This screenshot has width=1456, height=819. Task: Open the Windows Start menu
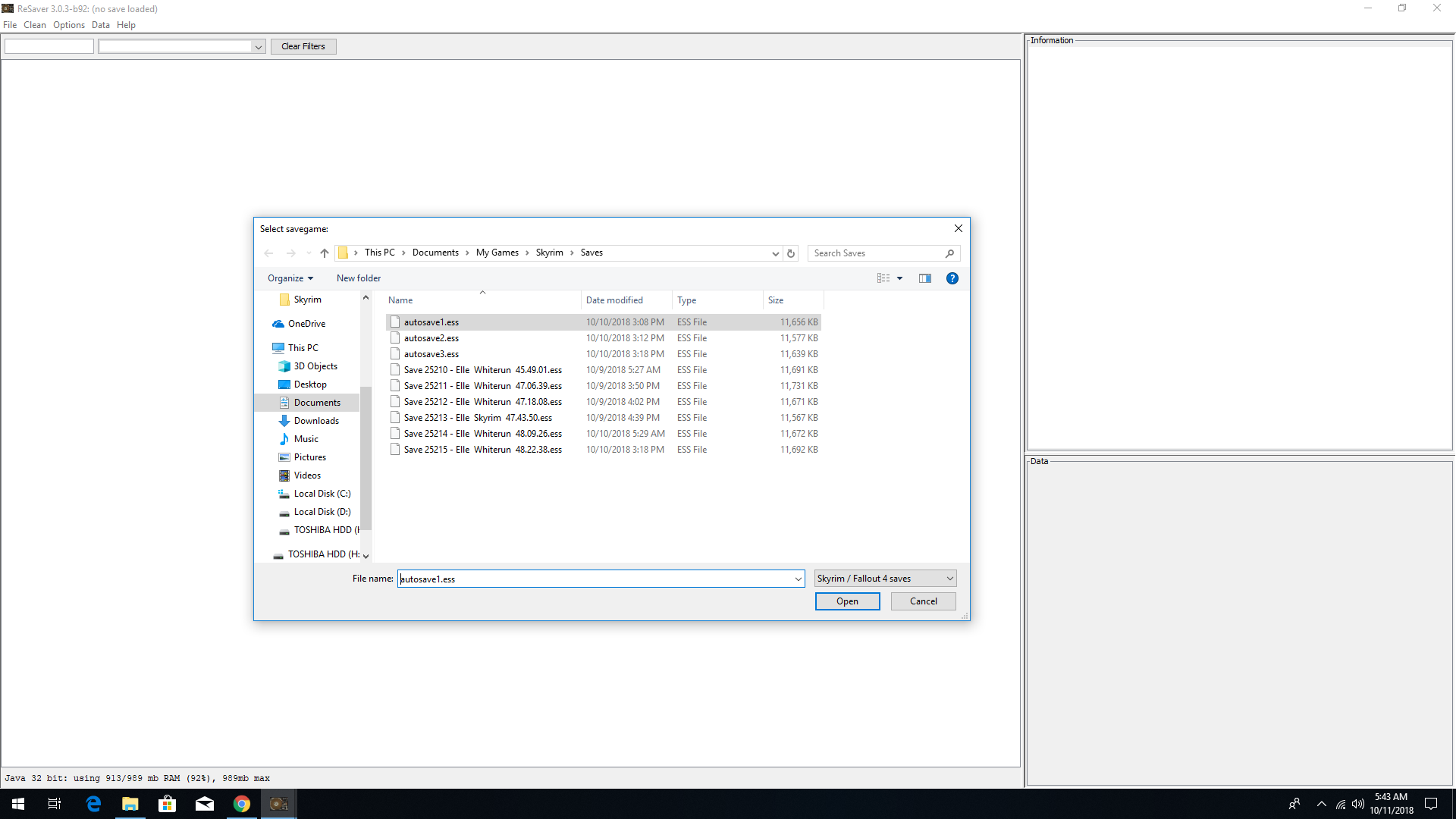click(17, 803)
